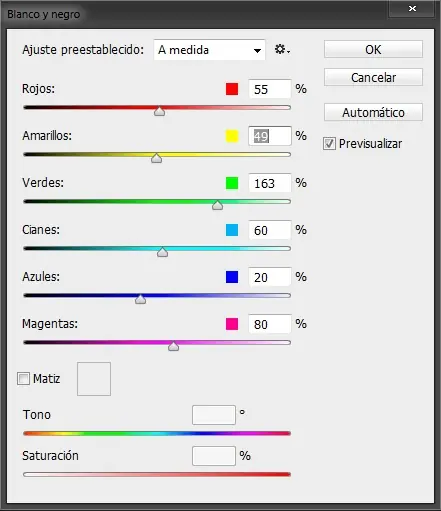Open the Matiz tint color box
The image size is (441, 511).
(x=94, y=379)
